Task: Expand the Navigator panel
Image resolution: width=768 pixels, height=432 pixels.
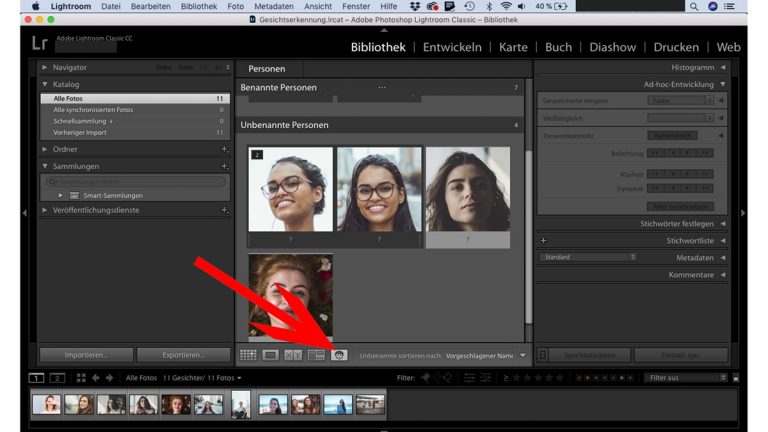Action: [45, 67]
